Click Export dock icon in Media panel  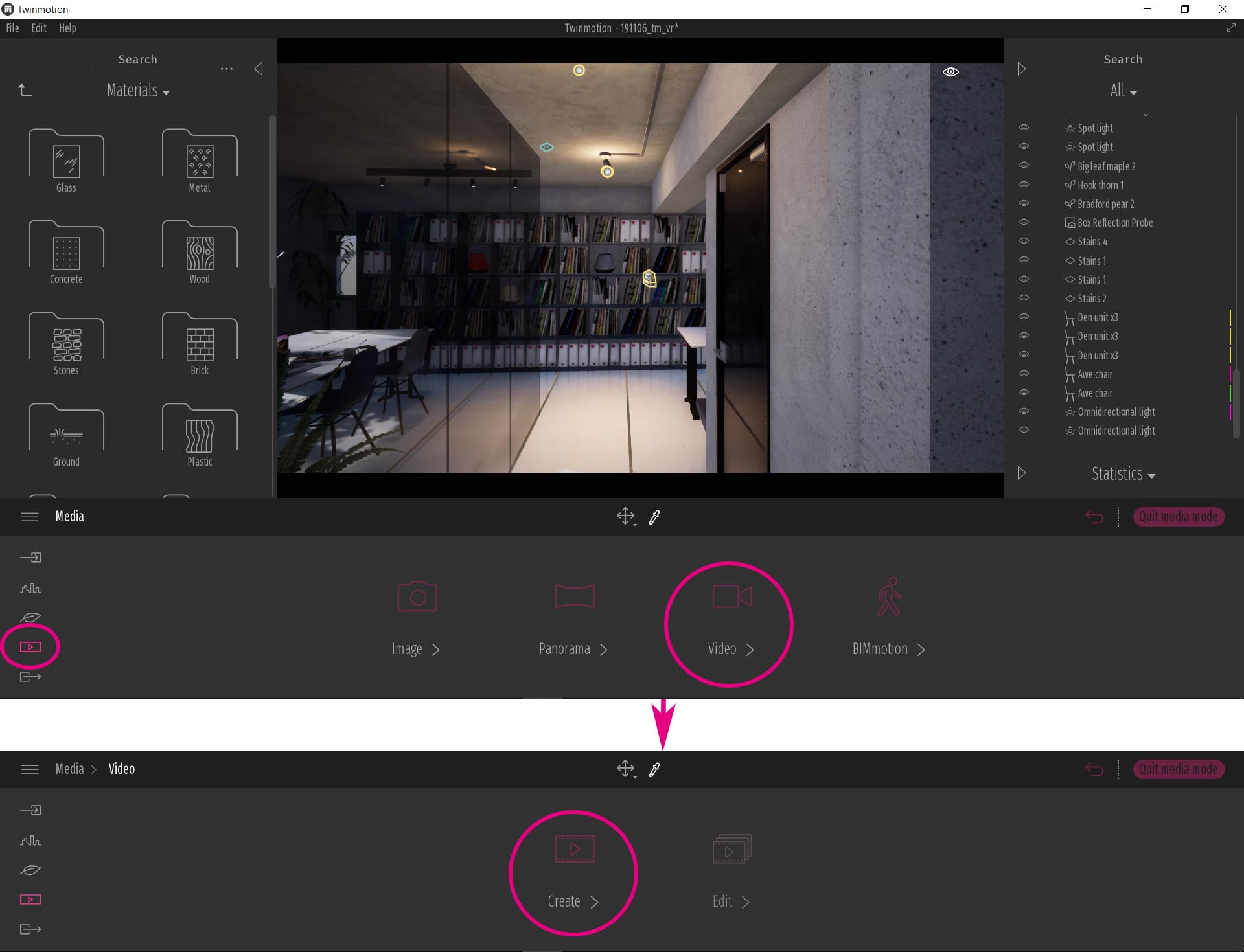[30, 677]
